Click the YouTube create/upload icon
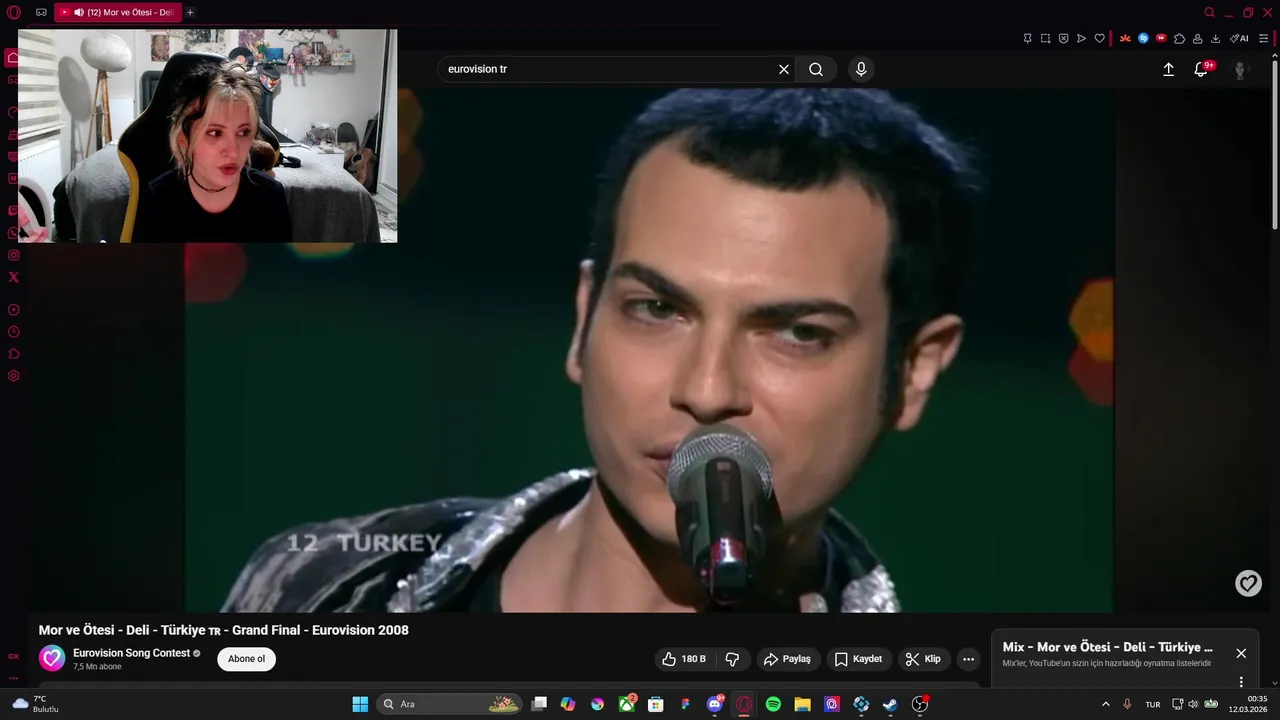 click(1168, 69)
